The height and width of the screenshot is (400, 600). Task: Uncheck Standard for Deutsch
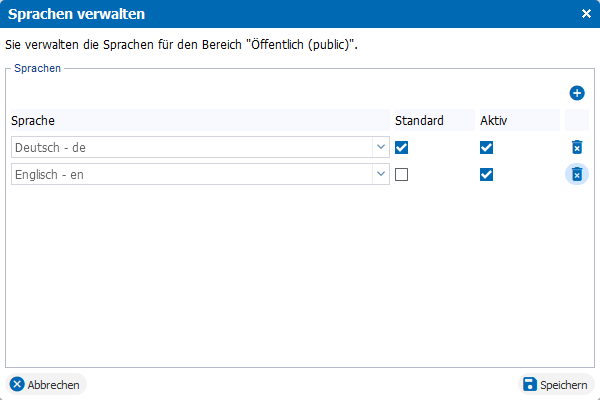click(x=401, y=147)
